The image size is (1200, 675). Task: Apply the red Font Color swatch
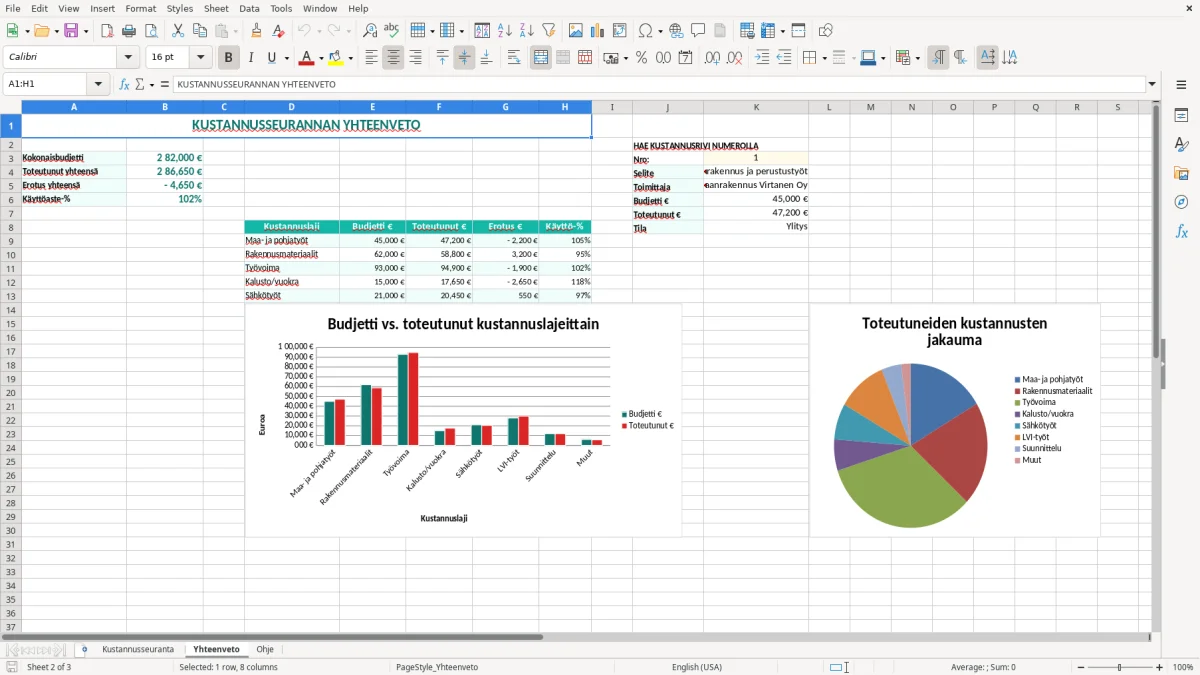[307, 58]
